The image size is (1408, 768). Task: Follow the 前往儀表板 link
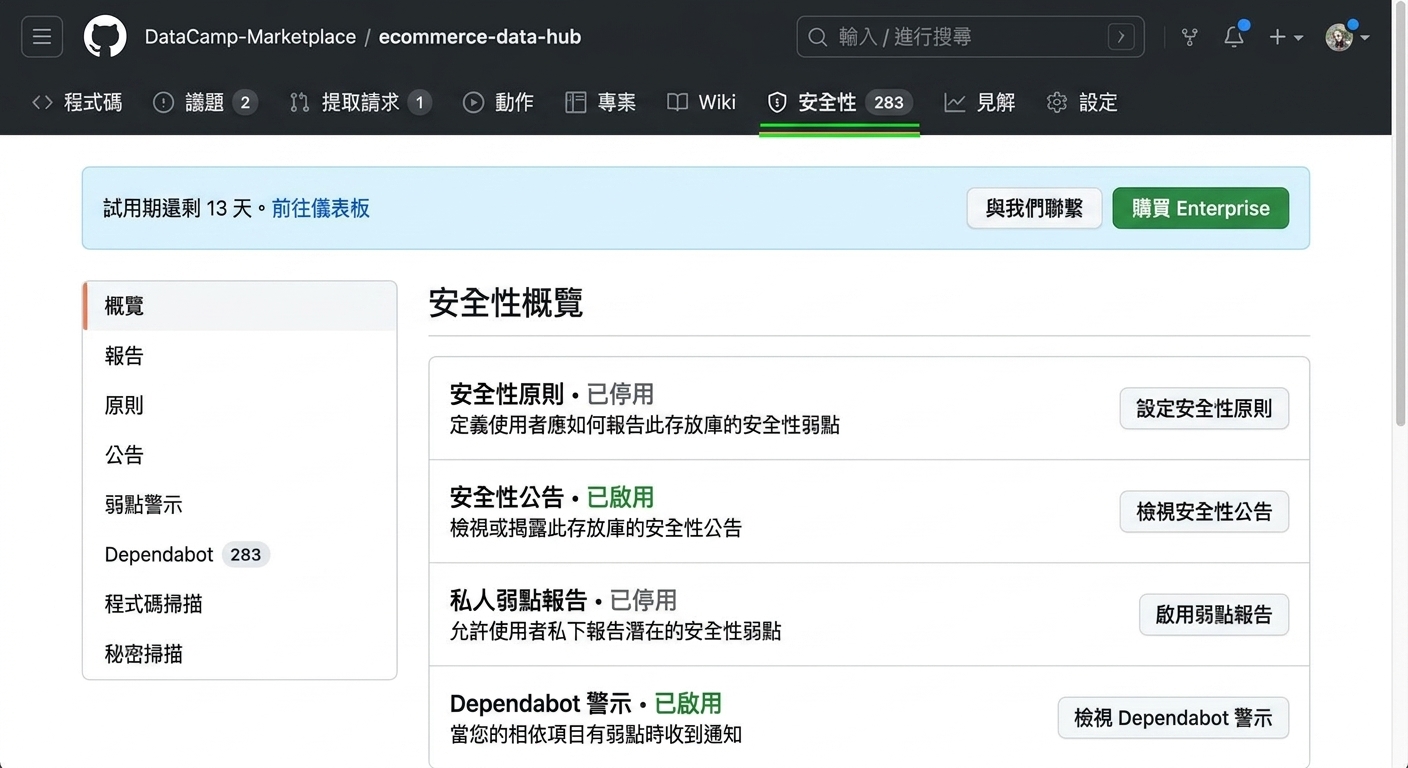[x=321, y=208]
